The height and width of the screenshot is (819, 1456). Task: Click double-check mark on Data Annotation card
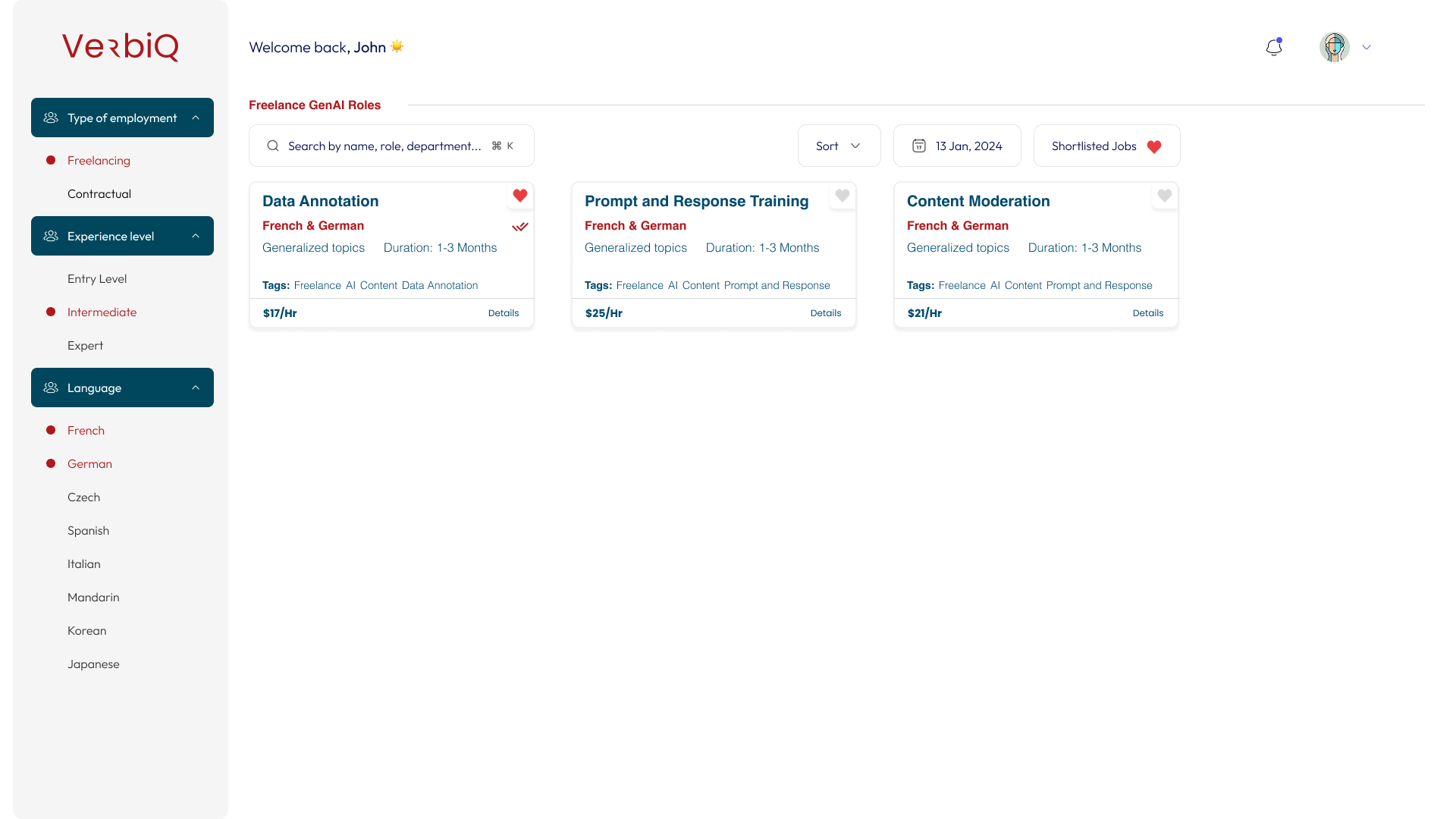(x=519, y=227)
